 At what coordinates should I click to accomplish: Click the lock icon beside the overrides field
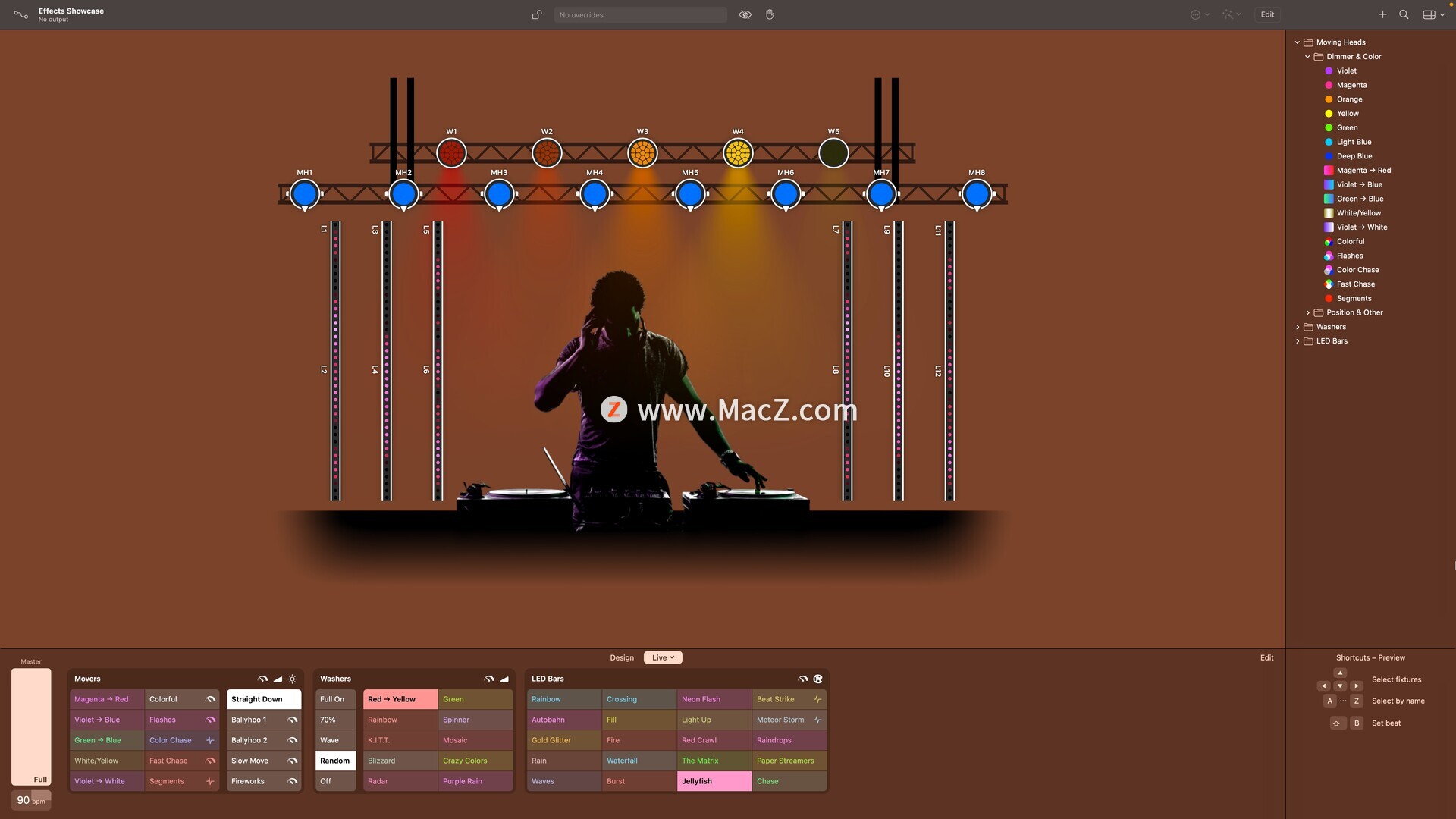coord(537,14)
